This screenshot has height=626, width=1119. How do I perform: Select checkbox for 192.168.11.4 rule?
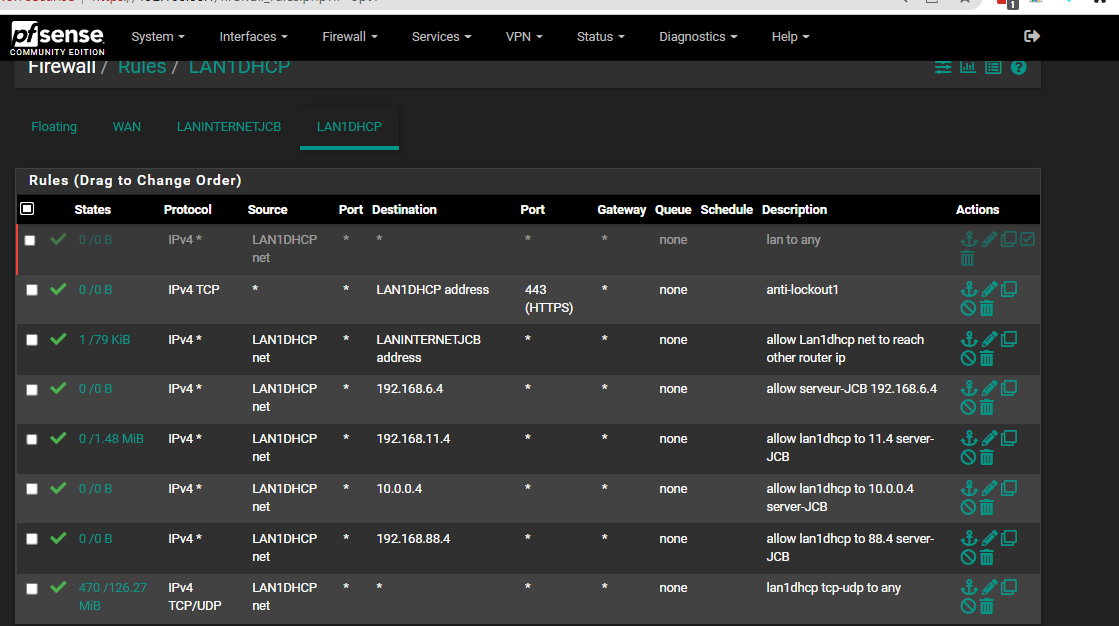(x=31, y=439)
